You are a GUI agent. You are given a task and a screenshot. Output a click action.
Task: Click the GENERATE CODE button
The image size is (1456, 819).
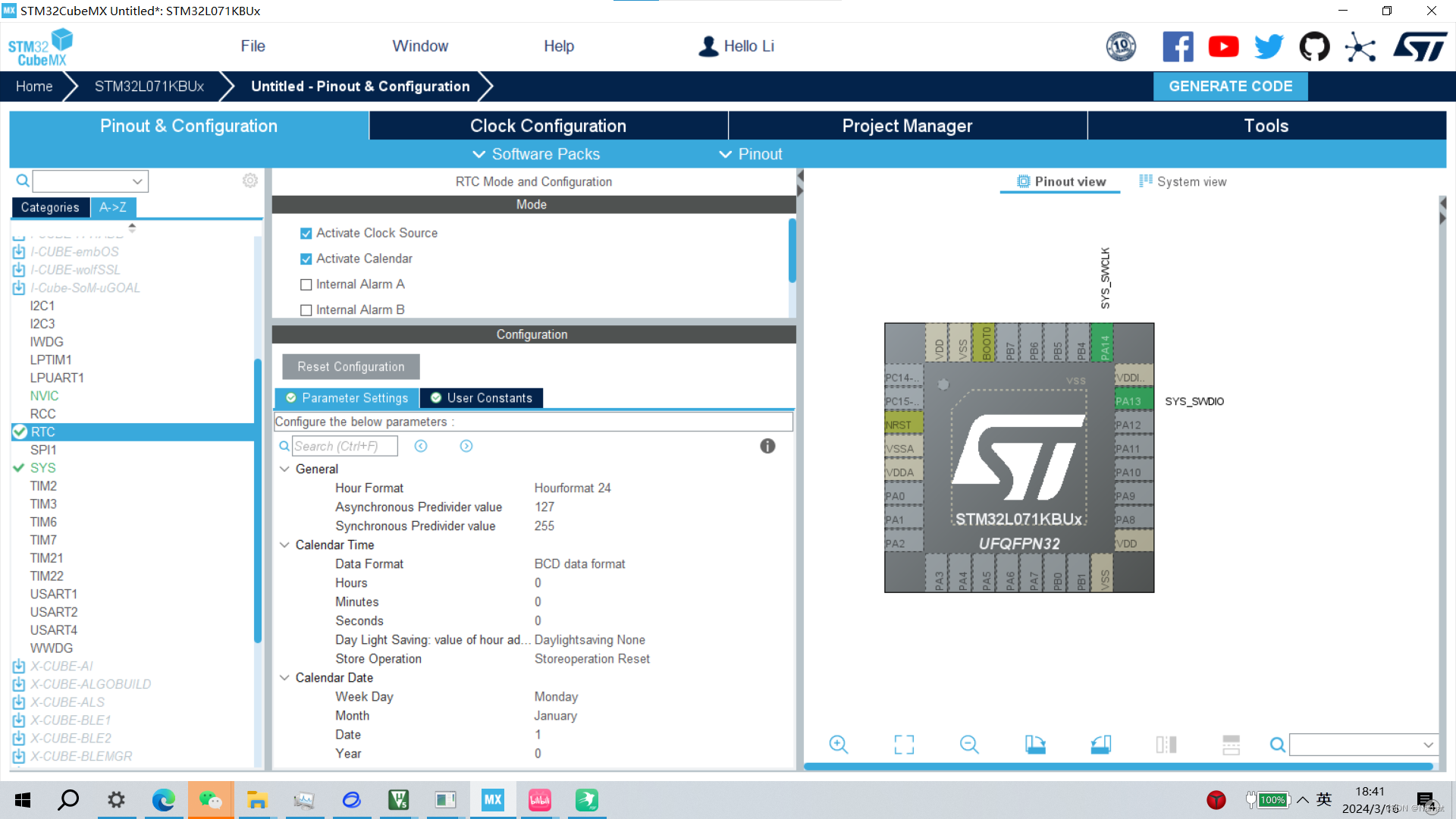[x=1230, y=86]
